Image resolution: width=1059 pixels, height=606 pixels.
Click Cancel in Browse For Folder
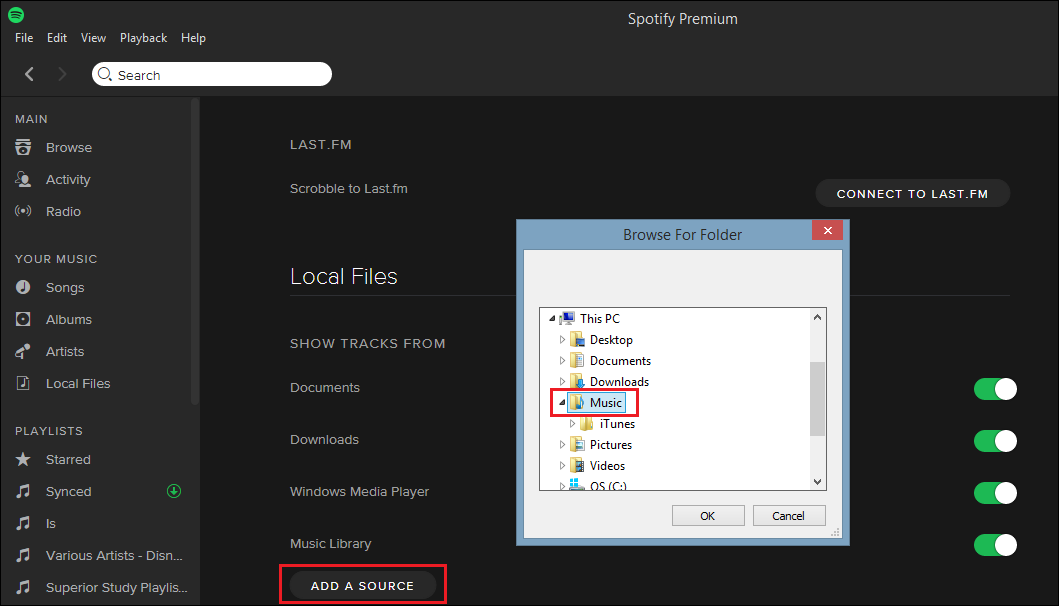[x=789, y=515]
